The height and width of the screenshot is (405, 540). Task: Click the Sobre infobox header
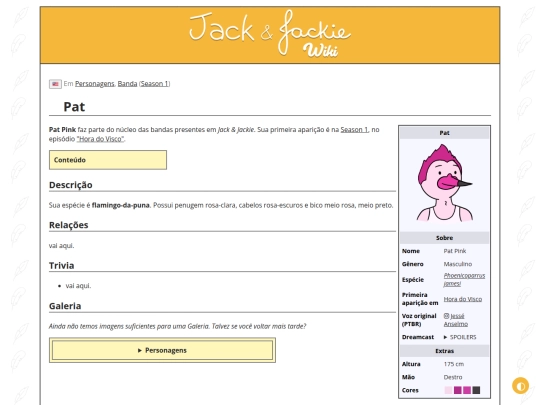[444, 238]
